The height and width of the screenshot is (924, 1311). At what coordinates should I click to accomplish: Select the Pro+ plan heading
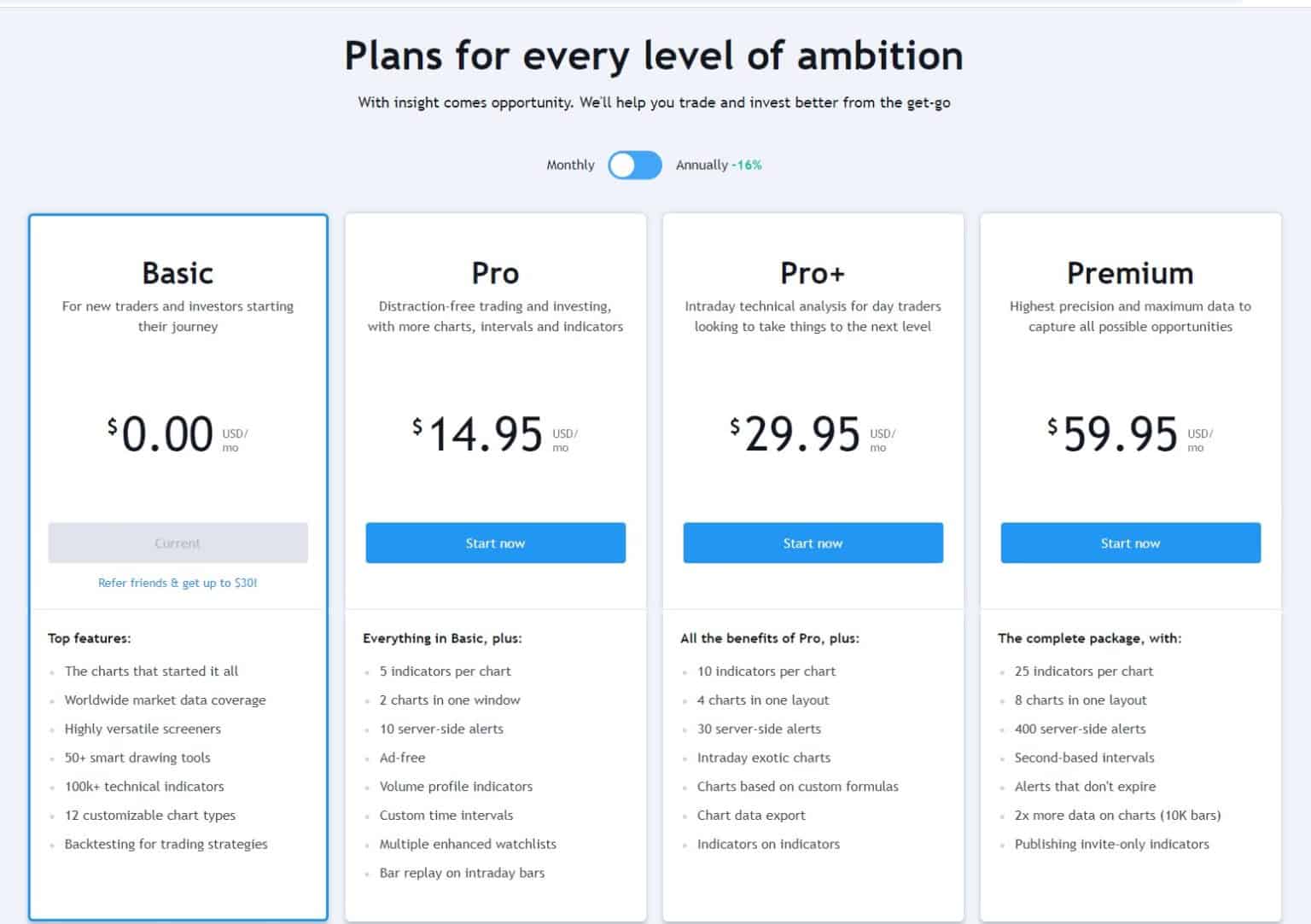coord(813,273)
